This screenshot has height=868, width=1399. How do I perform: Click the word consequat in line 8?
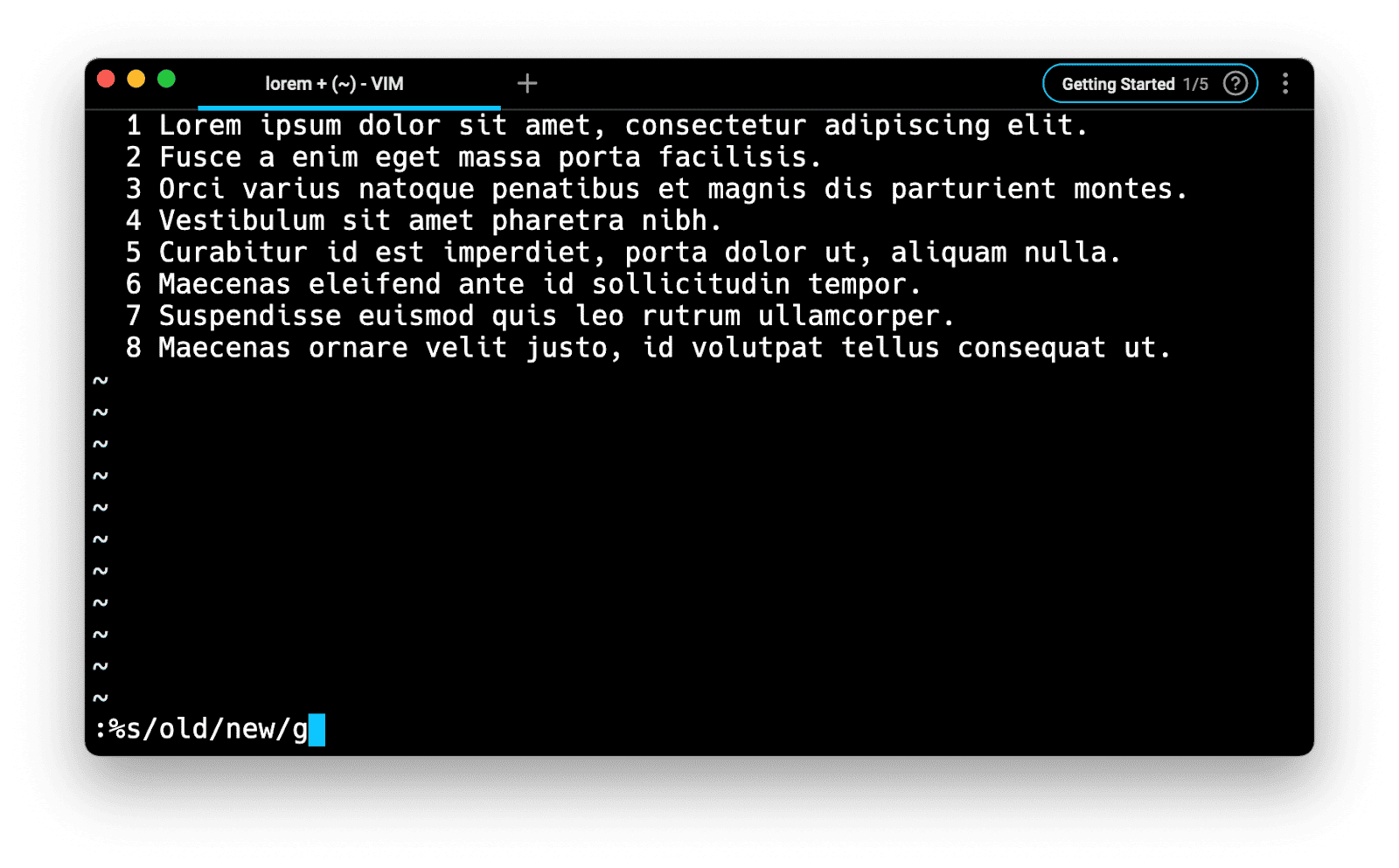tap(1032, 348)
